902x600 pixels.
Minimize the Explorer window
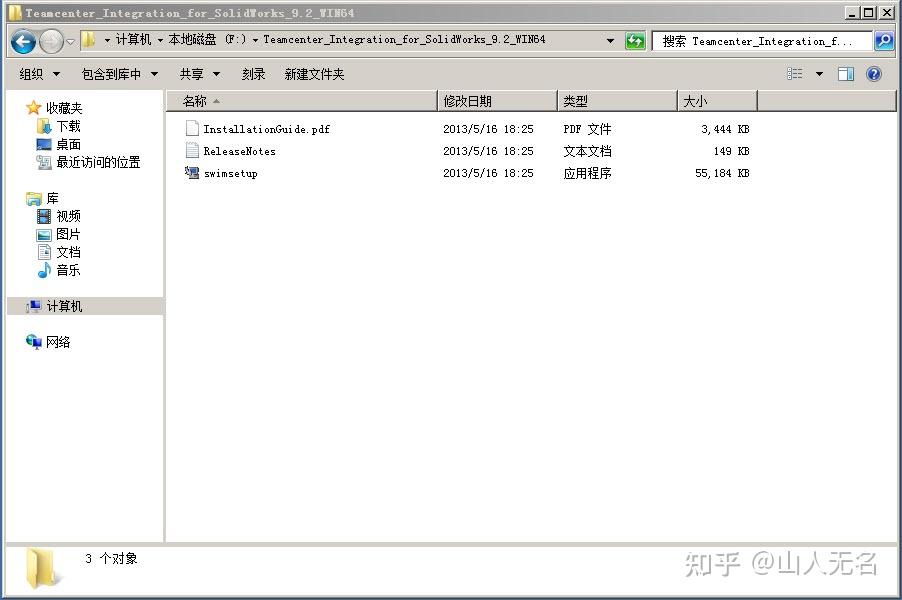pos(851,12)
